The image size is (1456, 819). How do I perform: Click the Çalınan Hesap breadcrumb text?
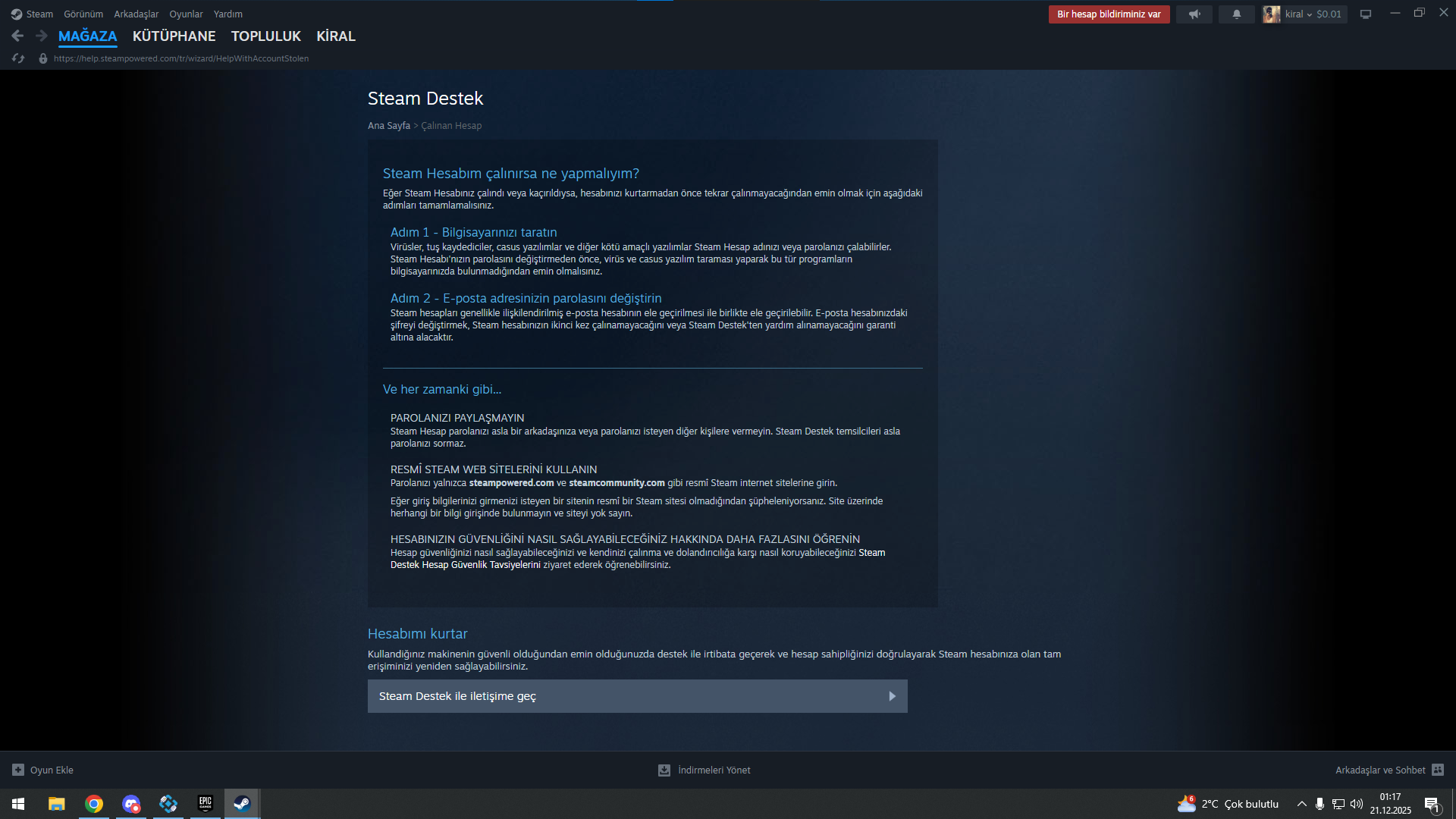(451, 126)
